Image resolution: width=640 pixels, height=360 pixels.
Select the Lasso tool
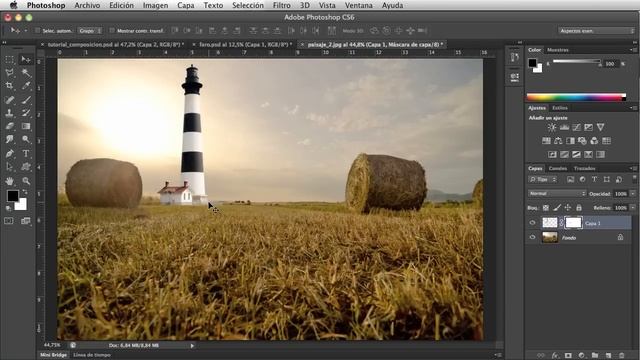point(9,73)
